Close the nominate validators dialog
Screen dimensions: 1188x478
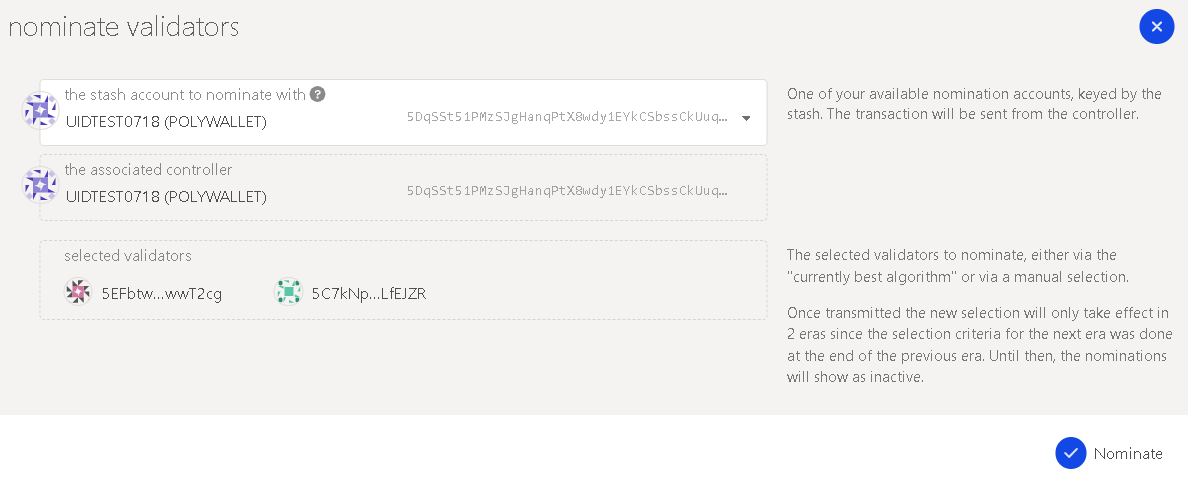[x=1156, y=27]
